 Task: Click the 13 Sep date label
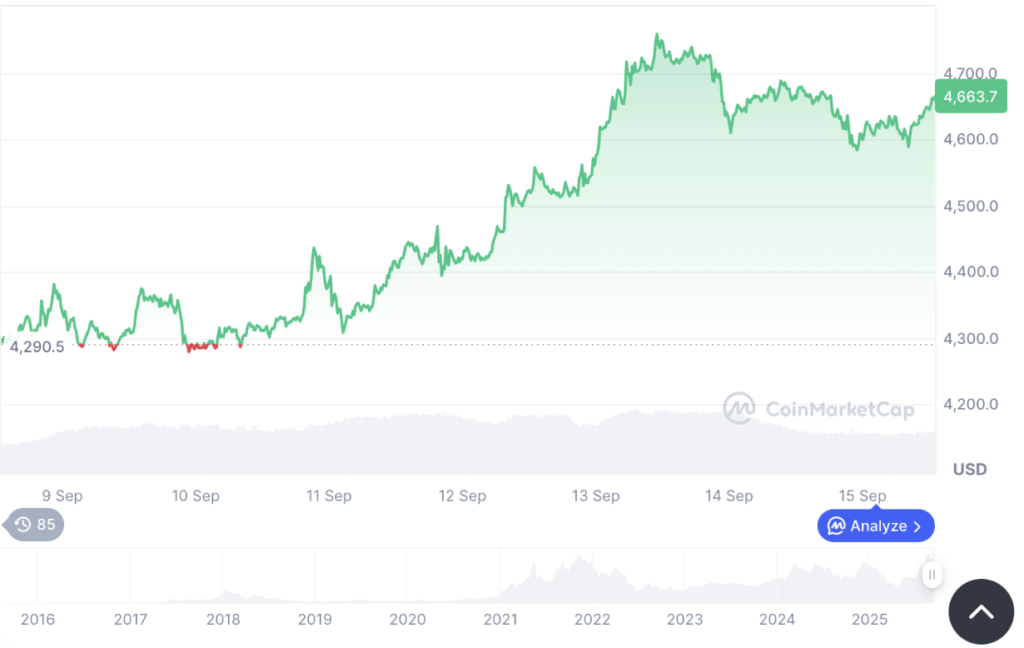[x=595, y=496]
